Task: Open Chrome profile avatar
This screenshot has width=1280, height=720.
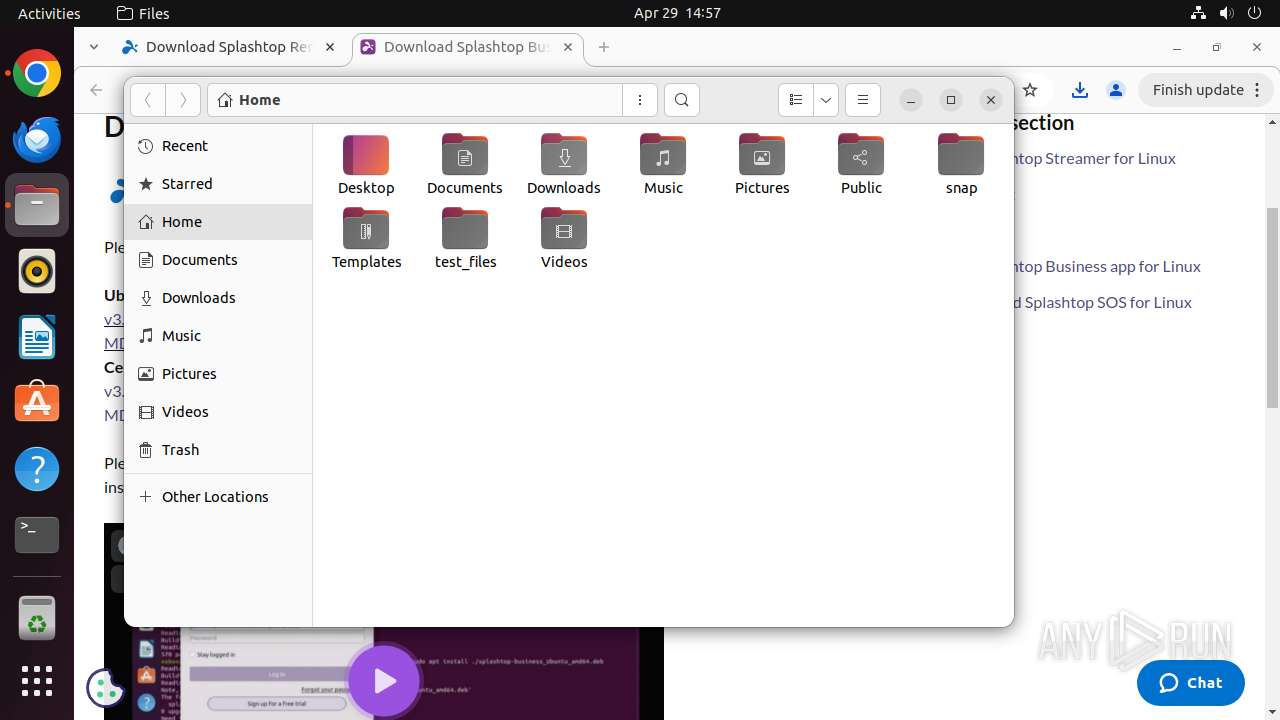Action: click(x=1116, y=90)
